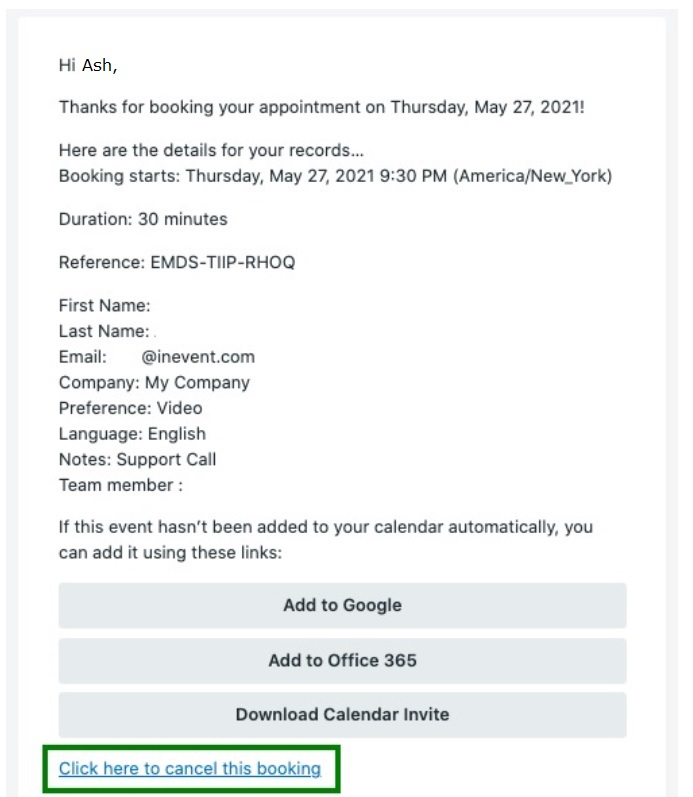Click 'Here are the details for your records' text

pyautogui.click(x=211, y=150)
